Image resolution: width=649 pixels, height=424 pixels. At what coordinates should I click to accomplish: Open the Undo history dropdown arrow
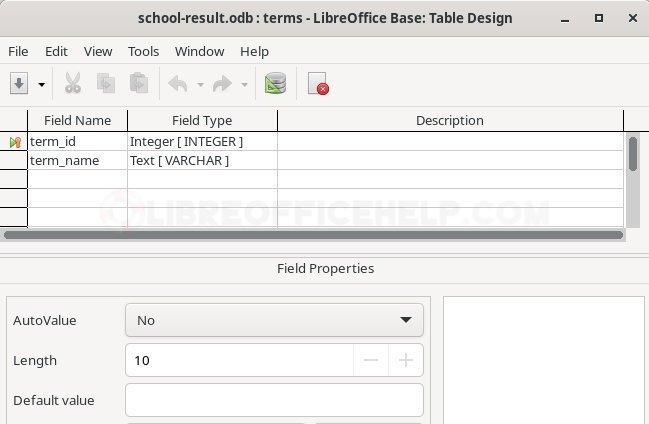pyautogui.click(x=200, y=85)
